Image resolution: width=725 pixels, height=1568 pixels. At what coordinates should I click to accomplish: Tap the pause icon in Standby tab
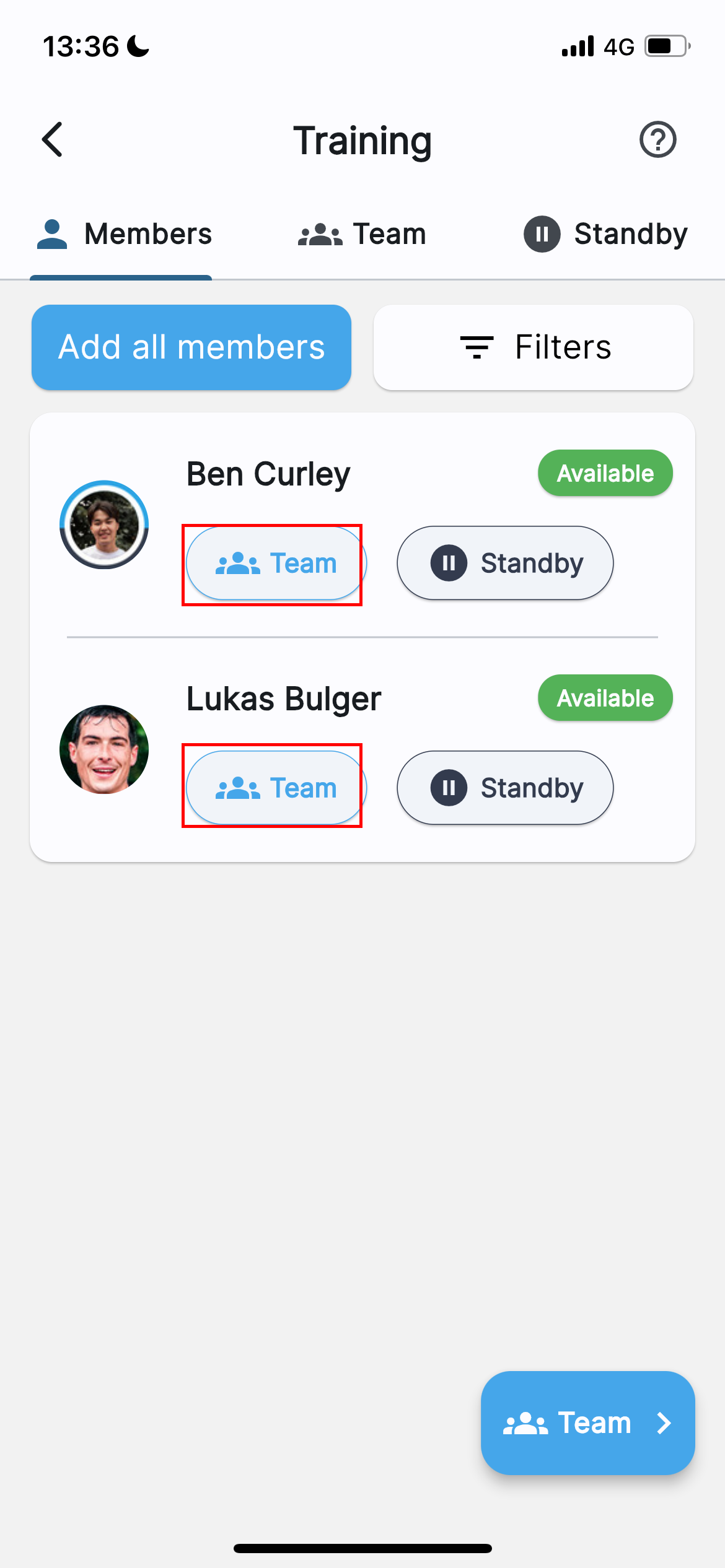coord(542,234)
